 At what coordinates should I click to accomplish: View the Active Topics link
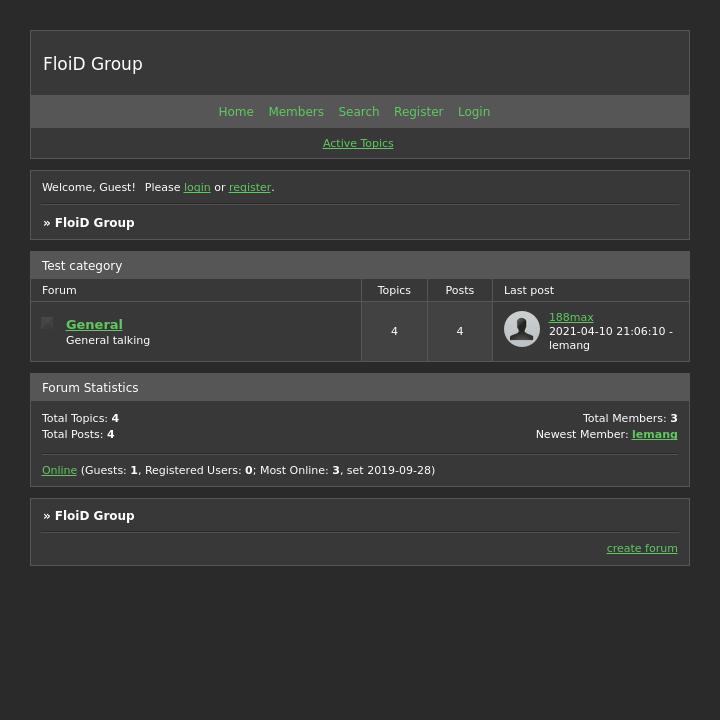click(x=358, y=144)
